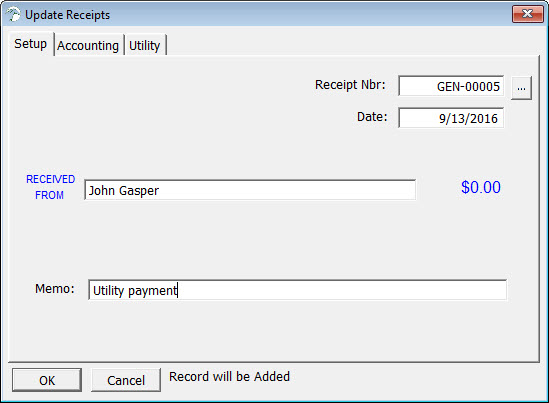Switch to the Setup tab
Screen dimensions: 549x403
pyautogui.click(x=30, y=44)
